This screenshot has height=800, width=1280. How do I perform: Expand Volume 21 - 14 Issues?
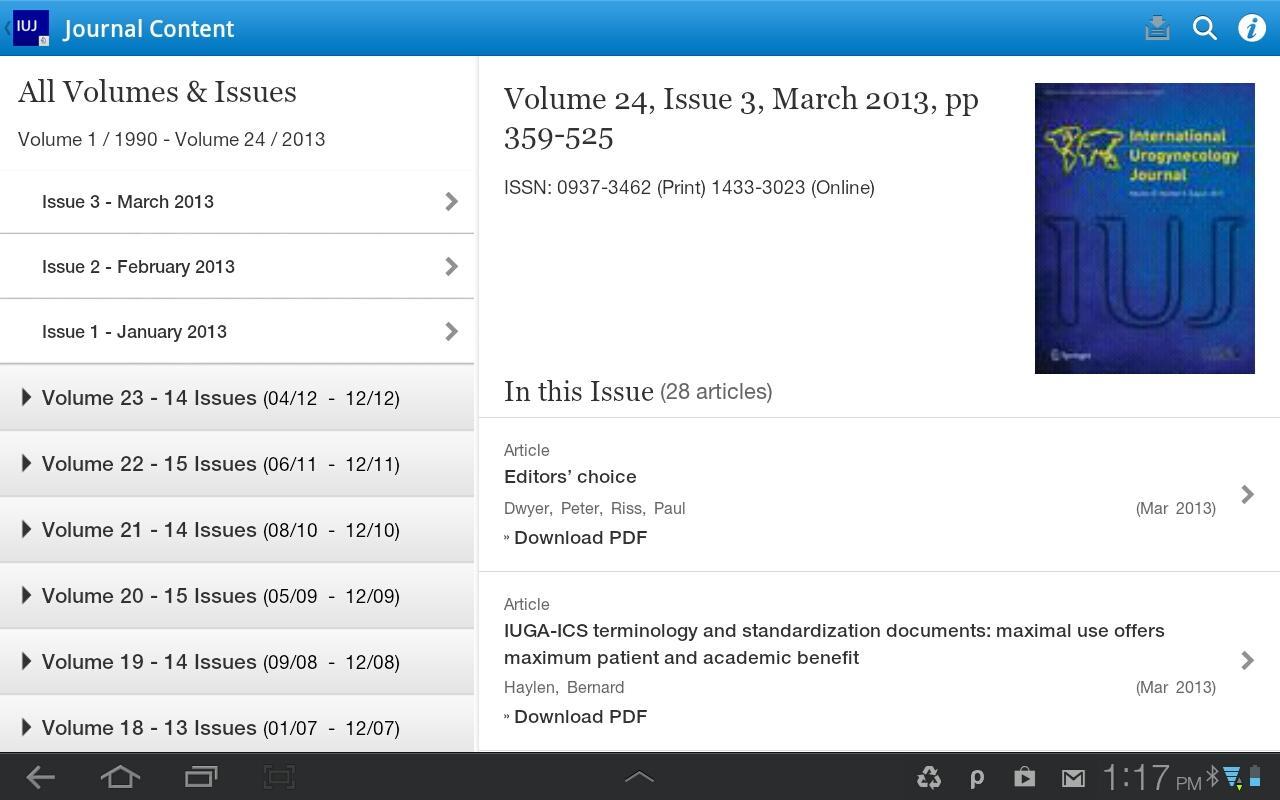237,530
